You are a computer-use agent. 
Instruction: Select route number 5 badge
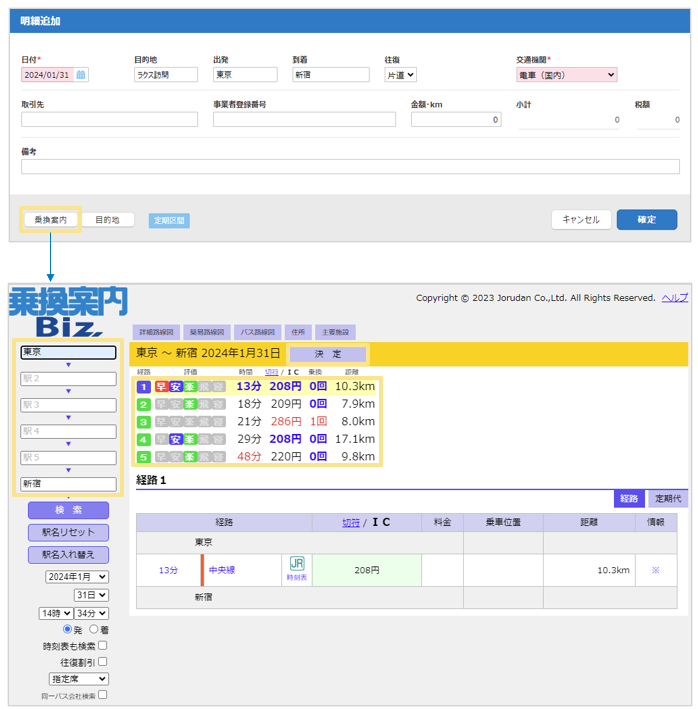point(143,456)
